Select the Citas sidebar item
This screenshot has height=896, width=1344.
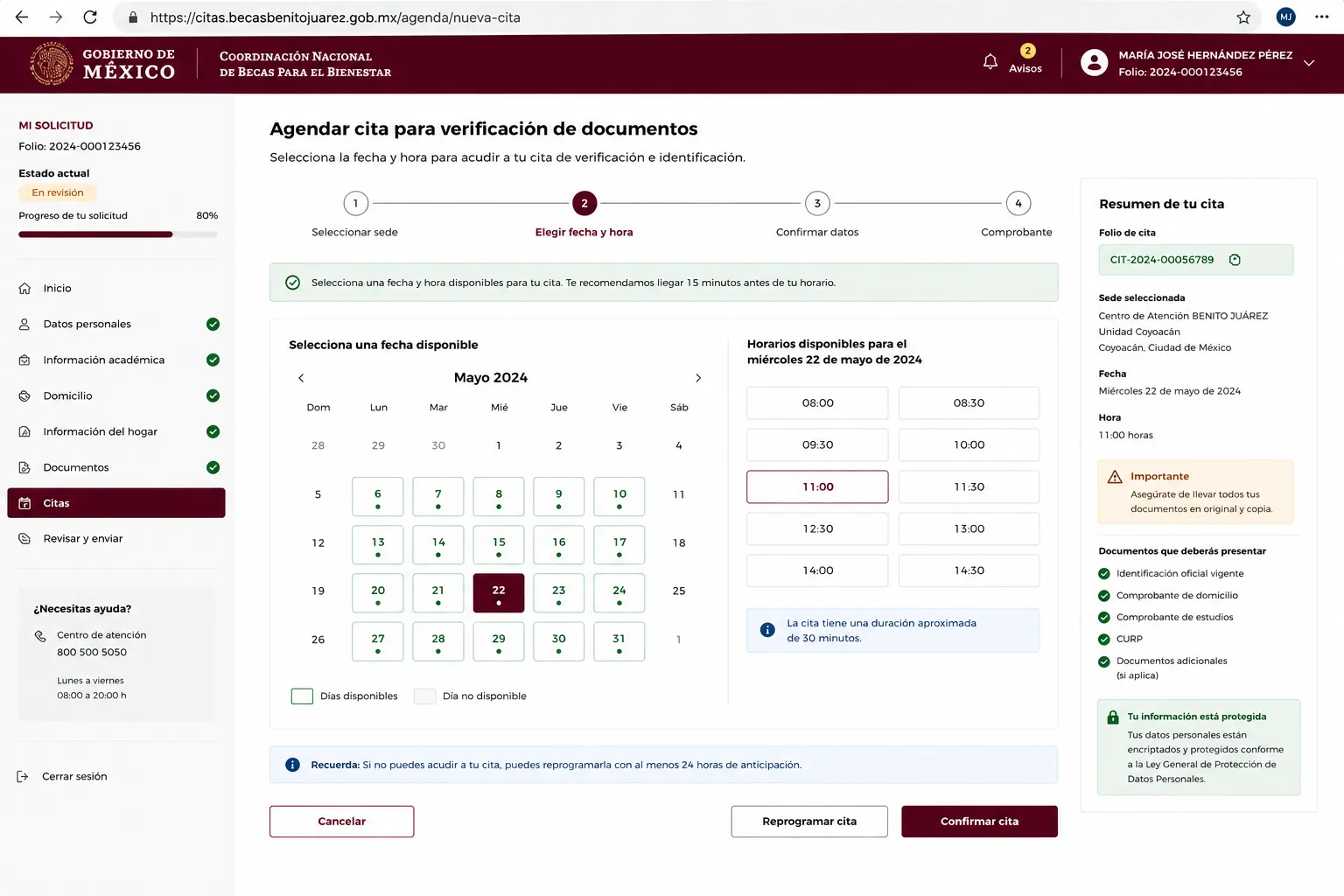pos(116,503)
